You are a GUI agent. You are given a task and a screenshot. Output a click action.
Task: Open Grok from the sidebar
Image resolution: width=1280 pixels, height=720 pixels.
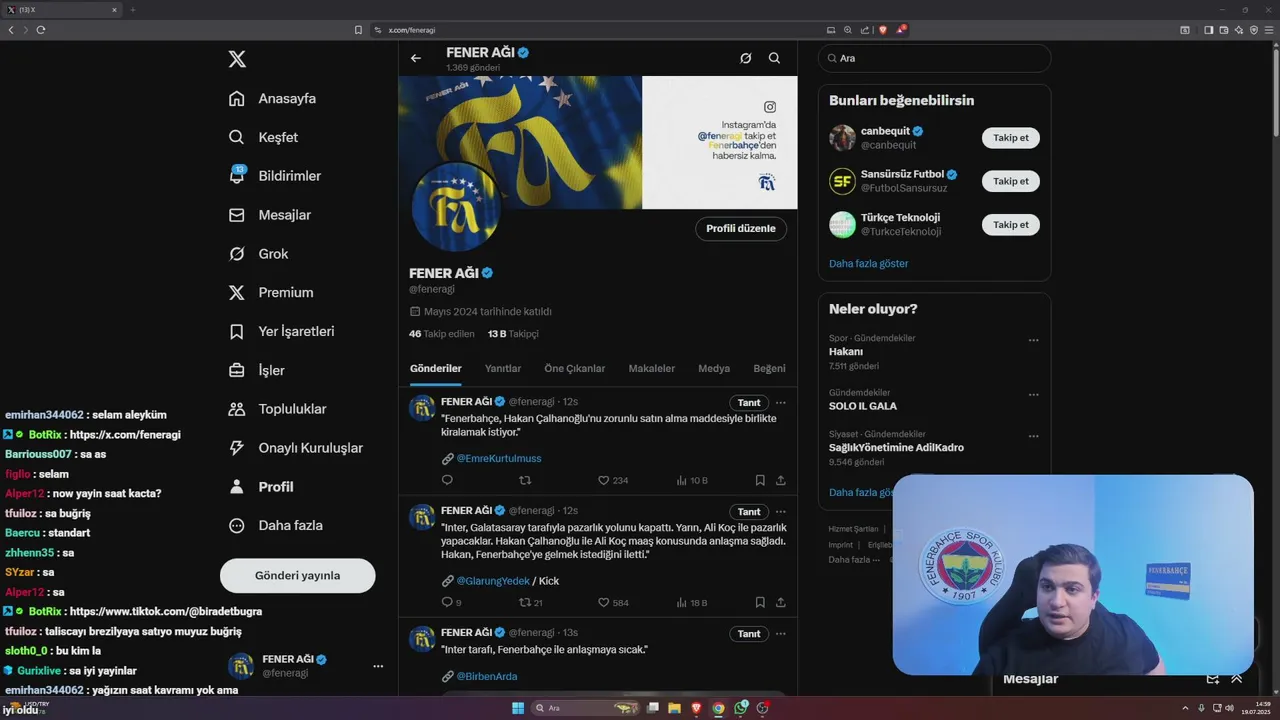(258, 254)
